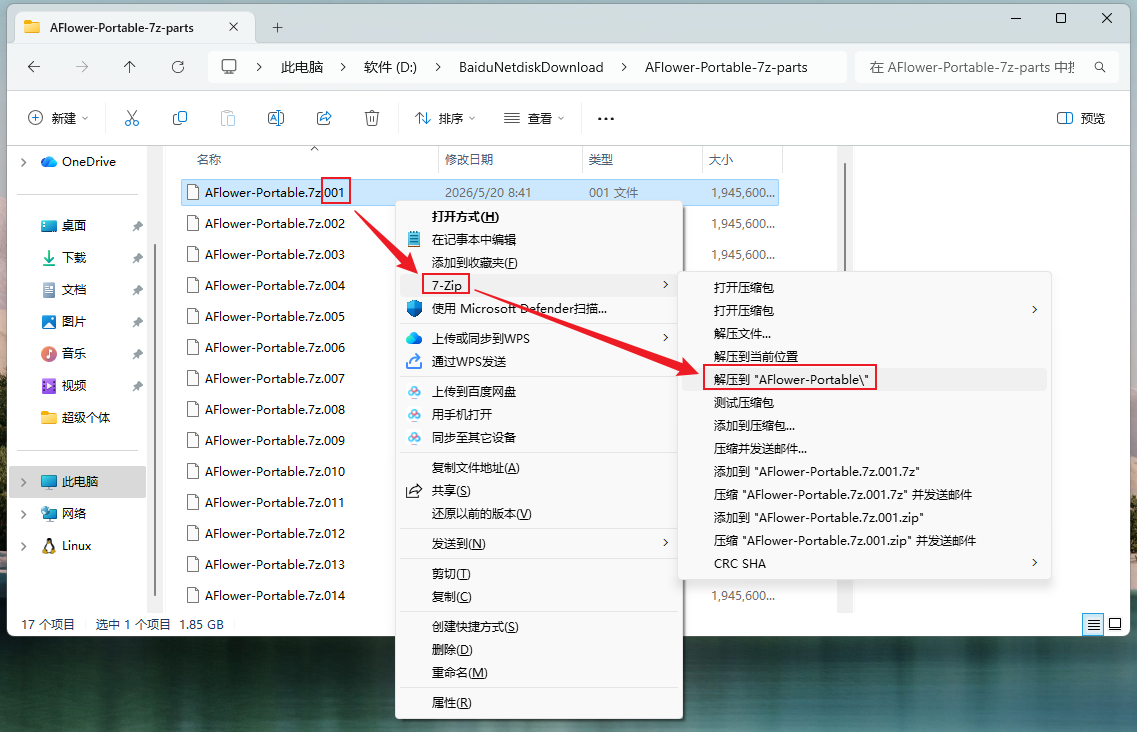This screenshot has width=1137, height=732.
Task: Click the Paste clipboard icon
Action: pyautogui.click(x=228, y=118)
